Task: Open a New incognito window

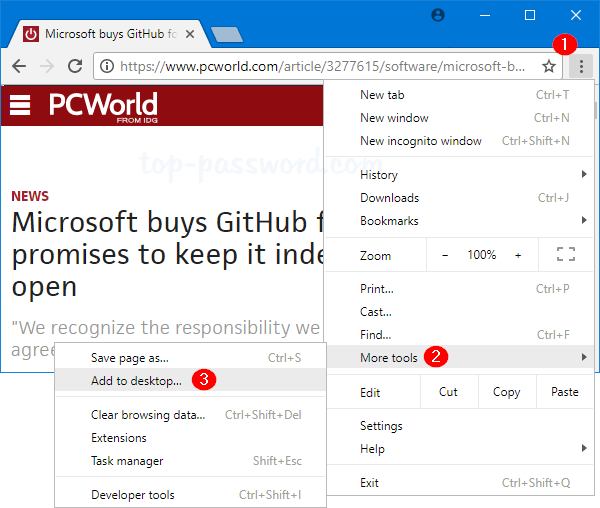Action: click(x=459, y=141)
